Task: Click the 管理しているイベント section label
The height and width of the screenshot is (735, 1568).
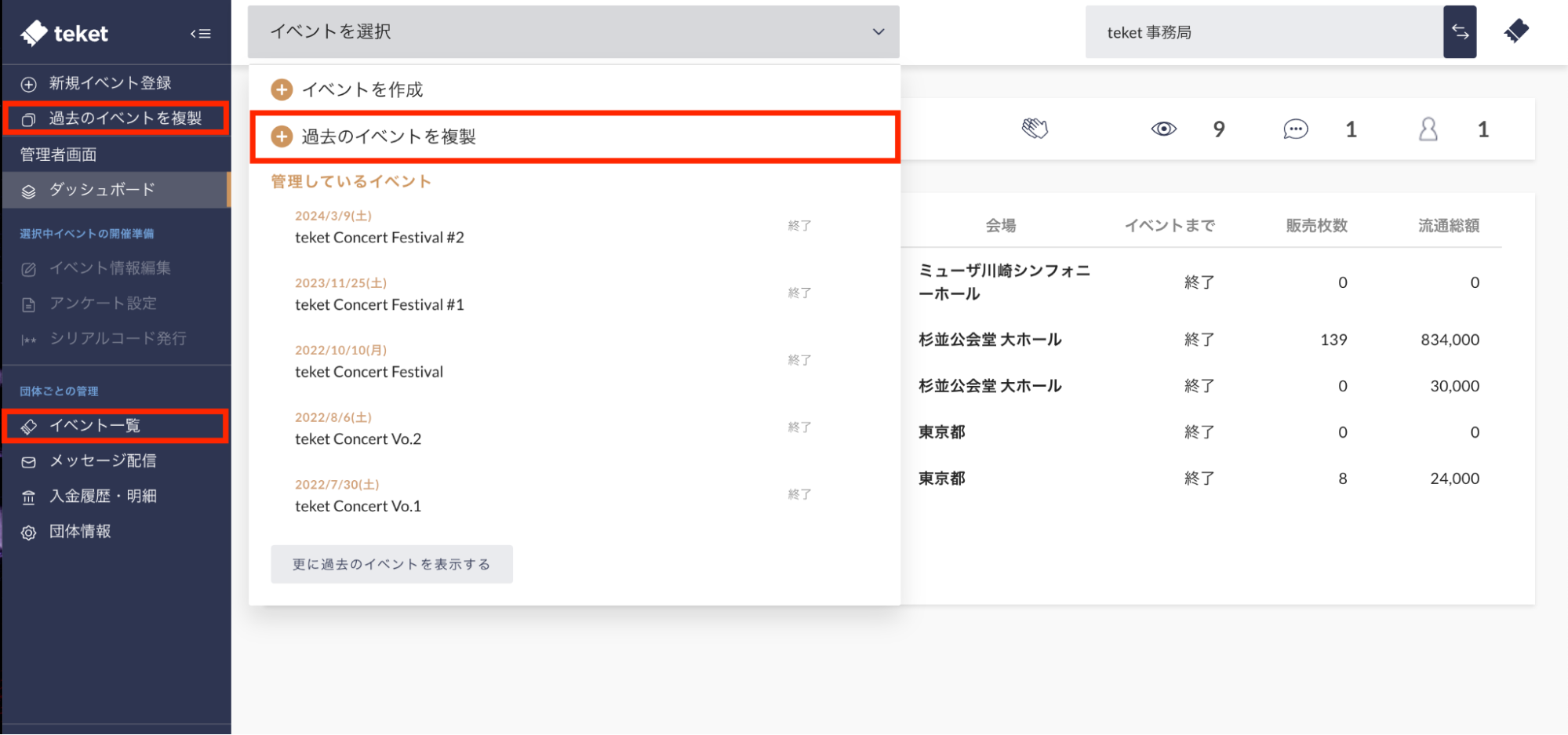Action: tap(351, 181)
